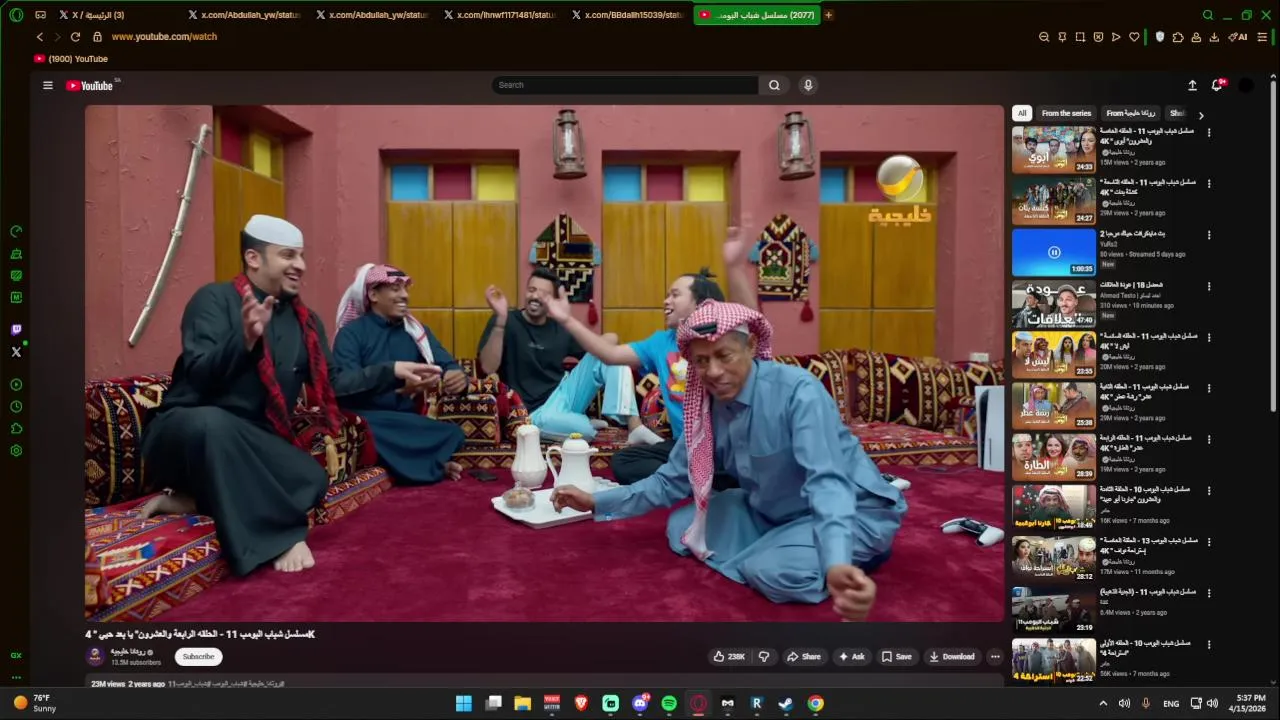
Task: Switch to the x.com/ihnwf1171481 tab
Action: 500,15
